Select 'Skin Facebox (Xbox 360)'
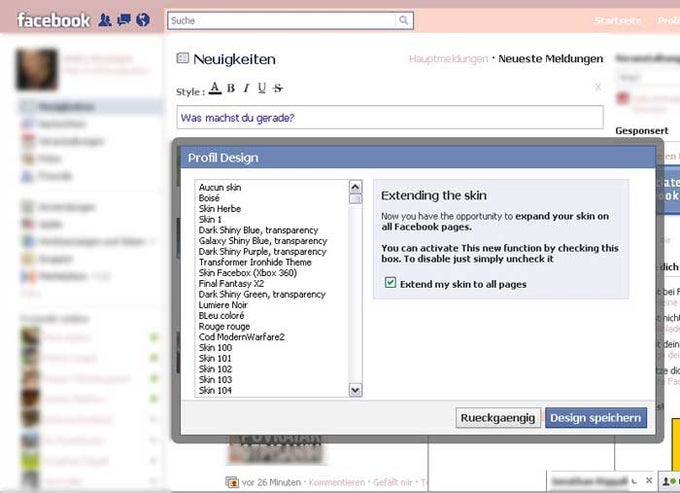 click(x=248, y=273)
